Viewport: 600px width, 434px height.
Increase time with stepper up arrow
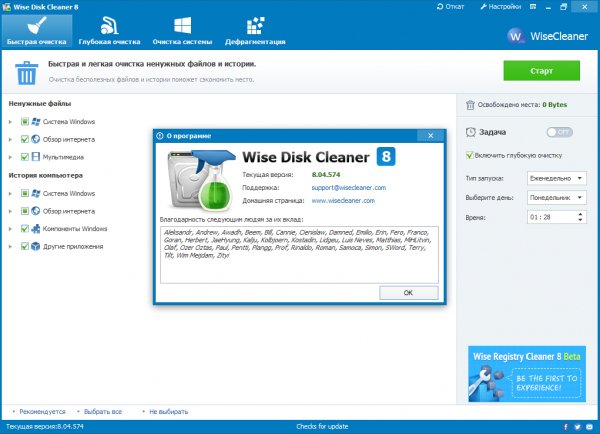(580, 214)
